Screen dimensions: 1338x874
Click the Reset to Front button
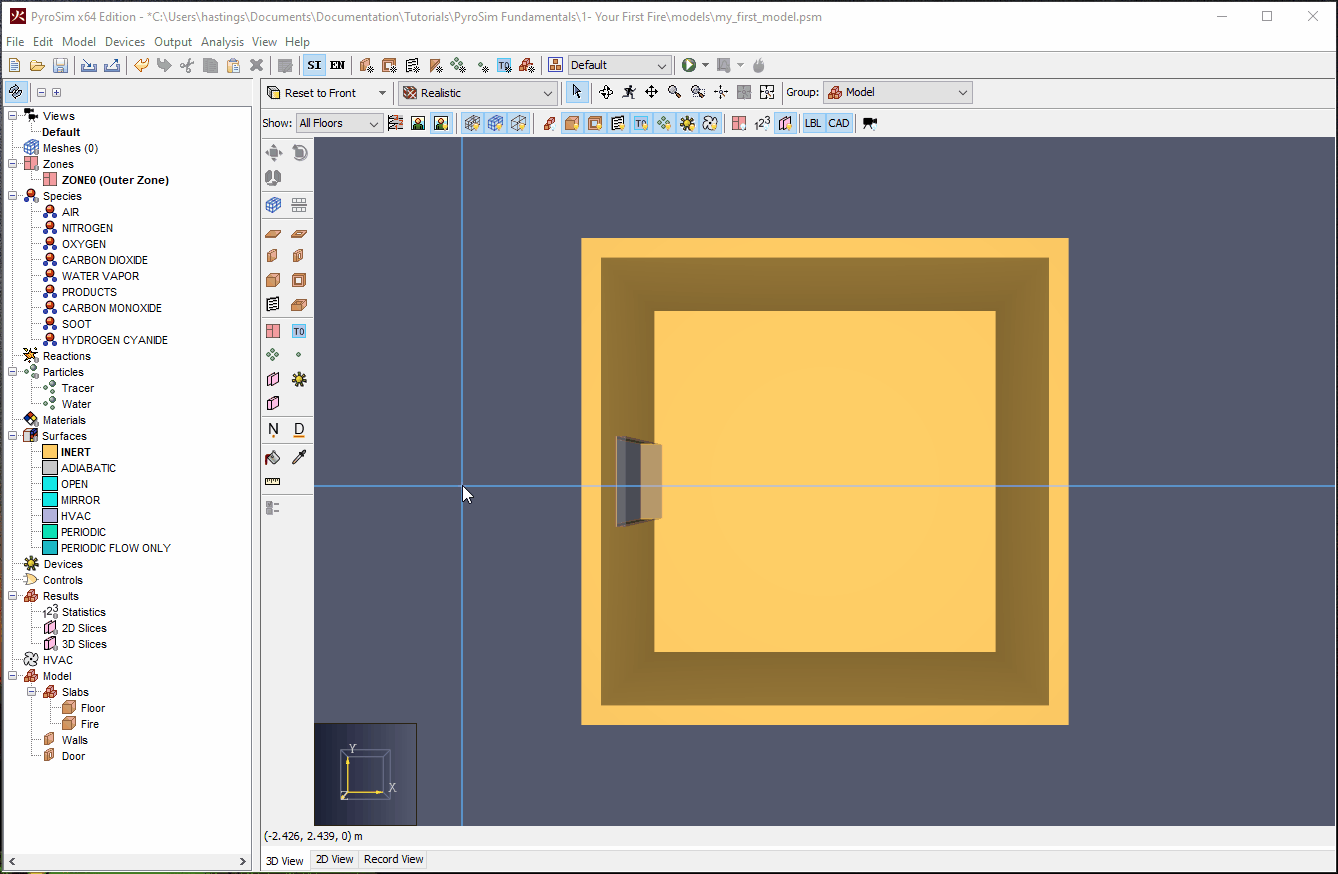click(x=320, y=93)
